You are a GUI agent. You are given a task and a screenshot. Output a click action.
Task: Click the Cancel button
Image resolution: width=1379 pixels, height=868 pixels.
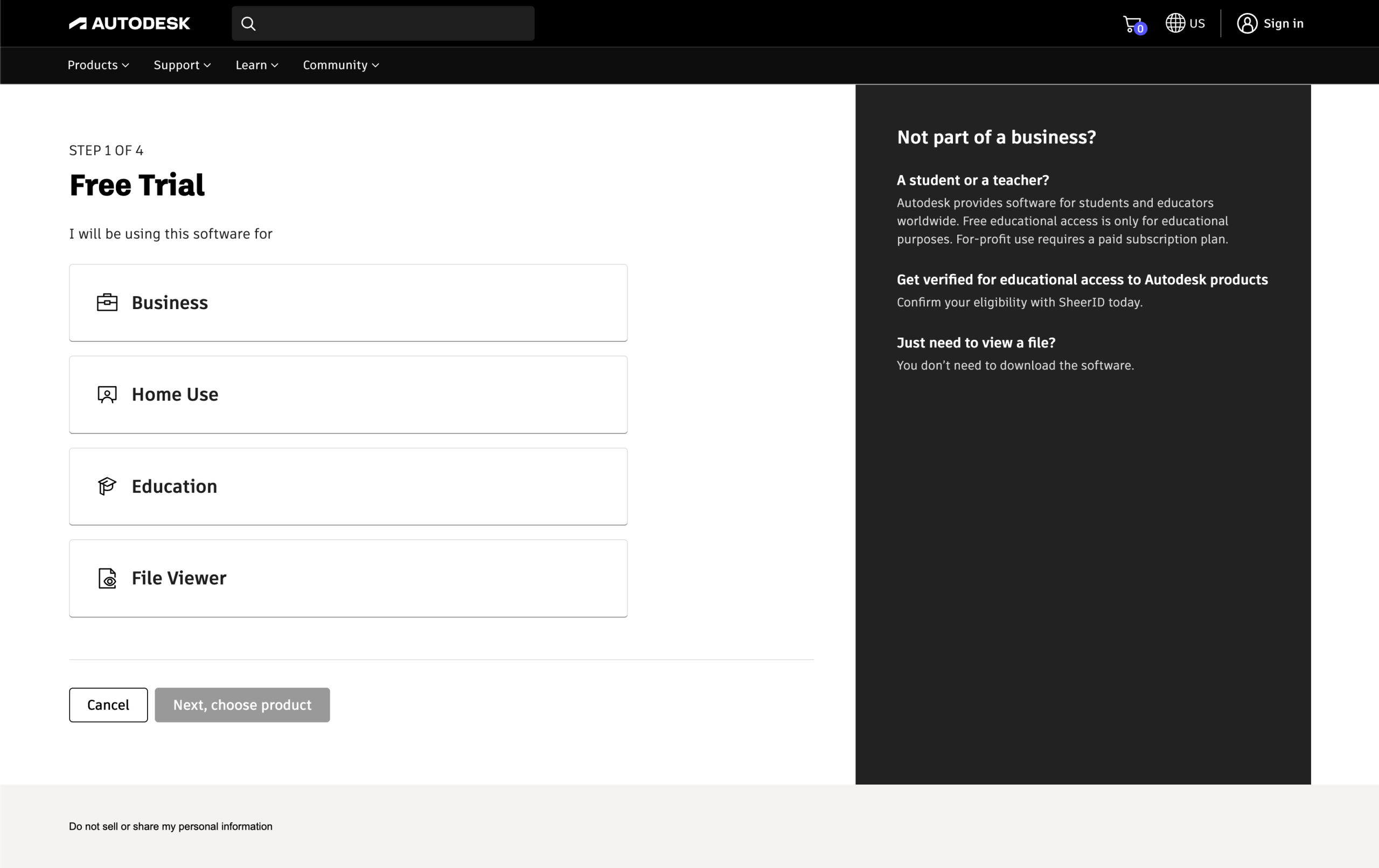click(x=108, y=705)
